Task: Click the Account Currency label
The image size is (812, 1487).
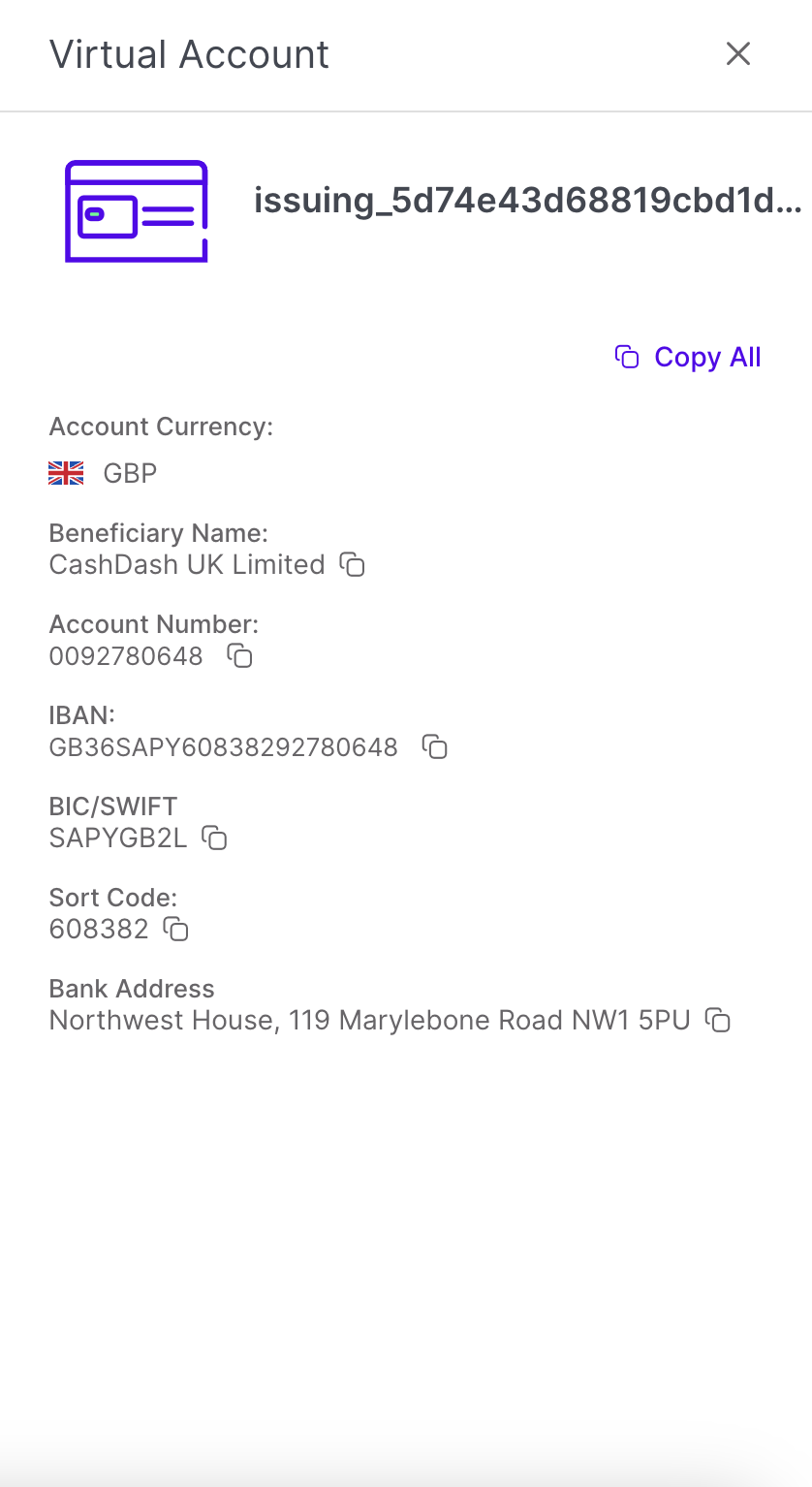Action: coord(161,427)
